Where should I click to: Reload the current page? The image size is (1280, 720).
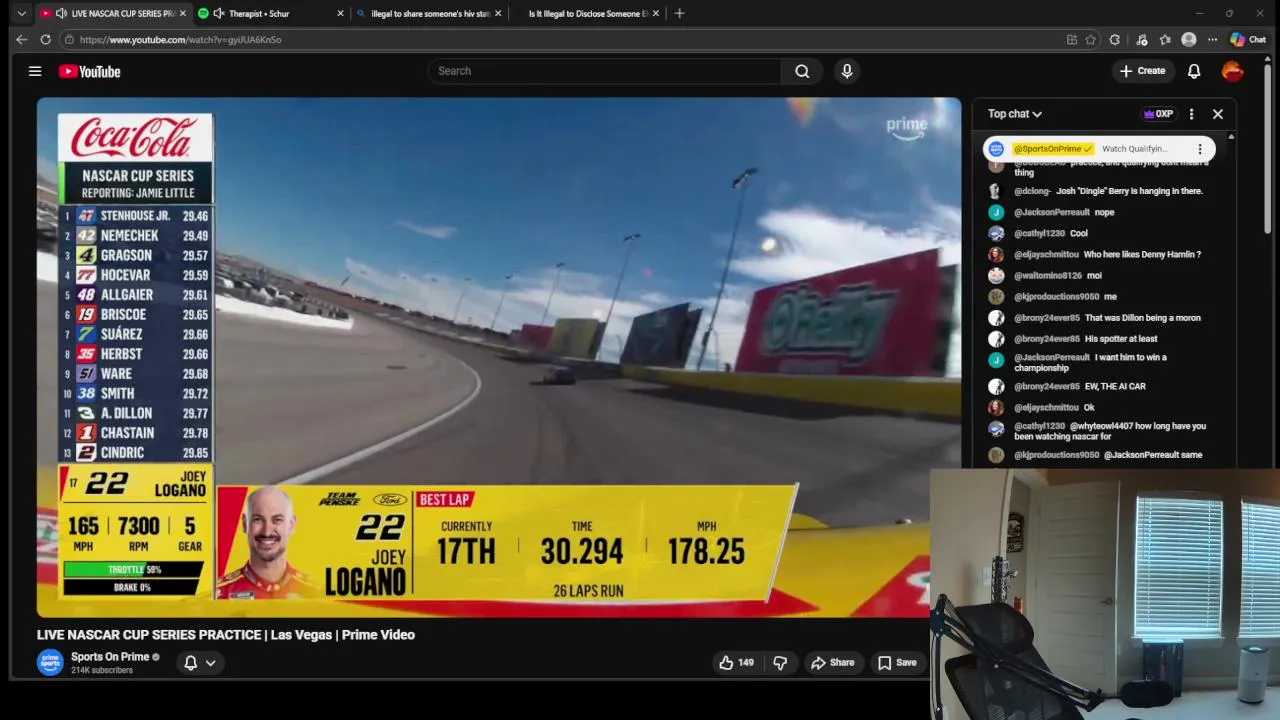45,39
